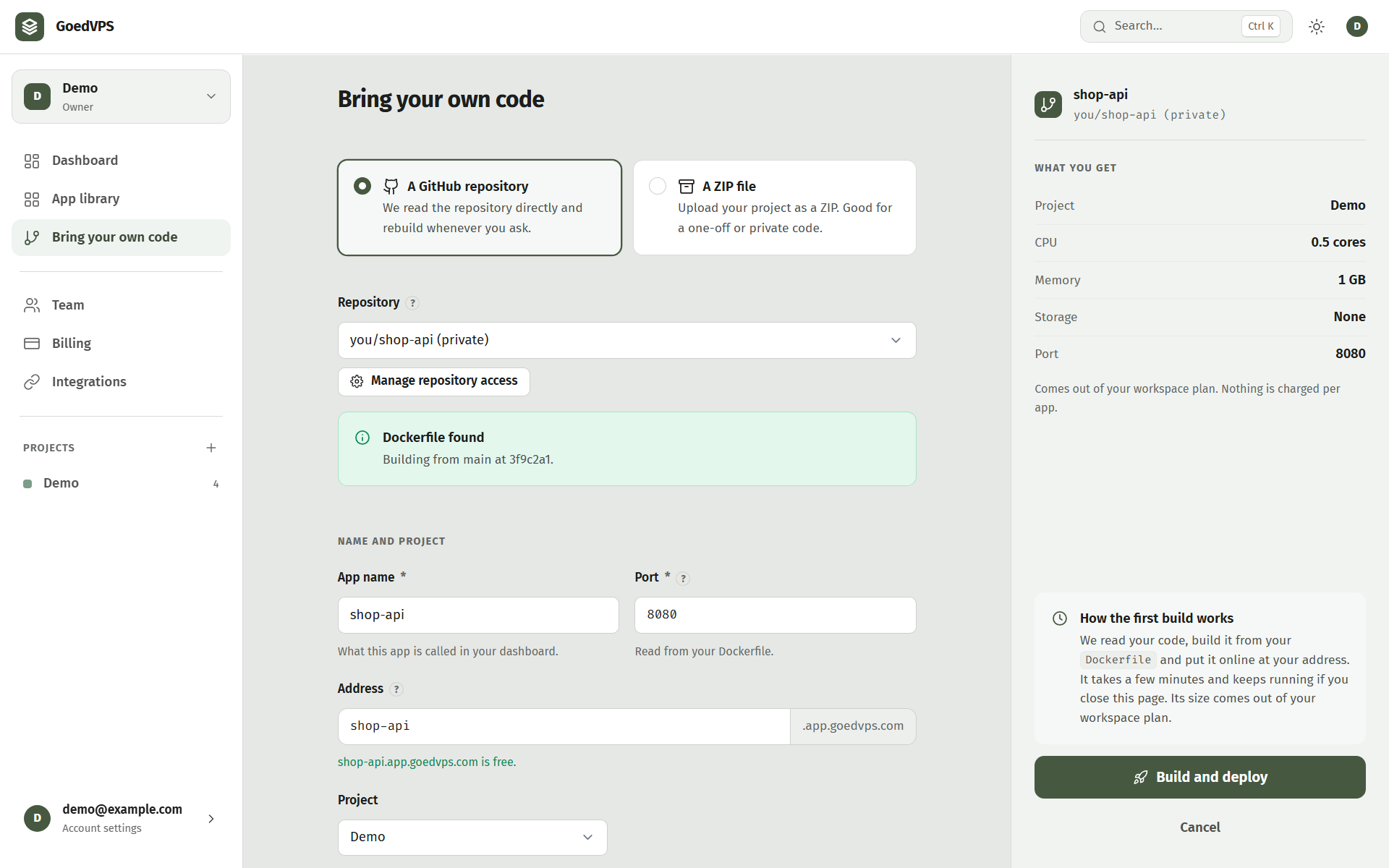This screenshot has height=868, width=1389.
Task: Open App library in sidebar
Action: (x=121, y=199)
